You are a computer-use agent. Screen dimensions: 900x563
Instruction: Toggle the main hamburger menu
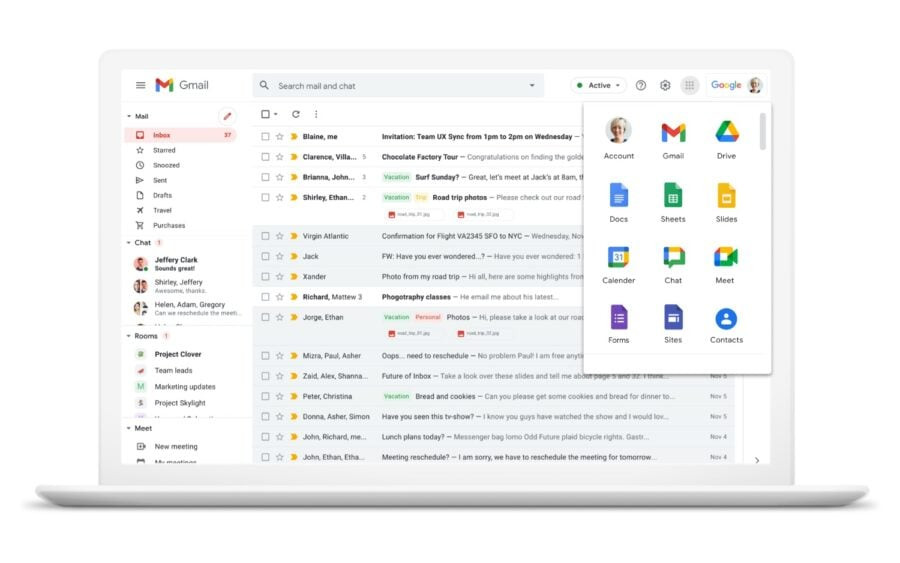point(141,86)
